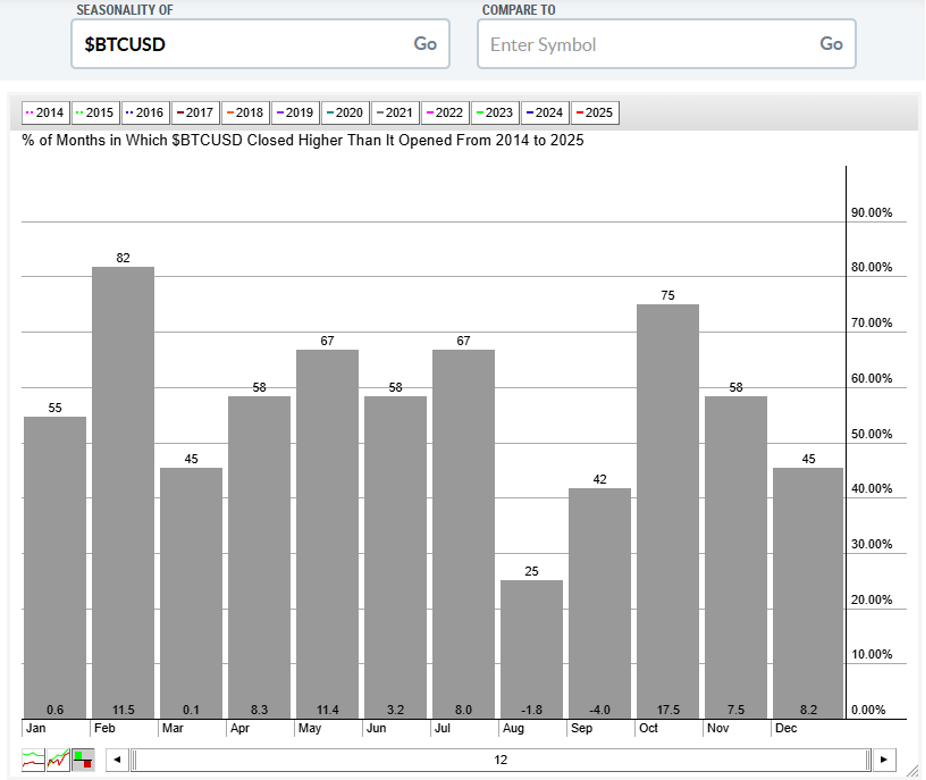Click Go under the Compare To section
The height and width of the screenshot is (780, 926).
830,44
